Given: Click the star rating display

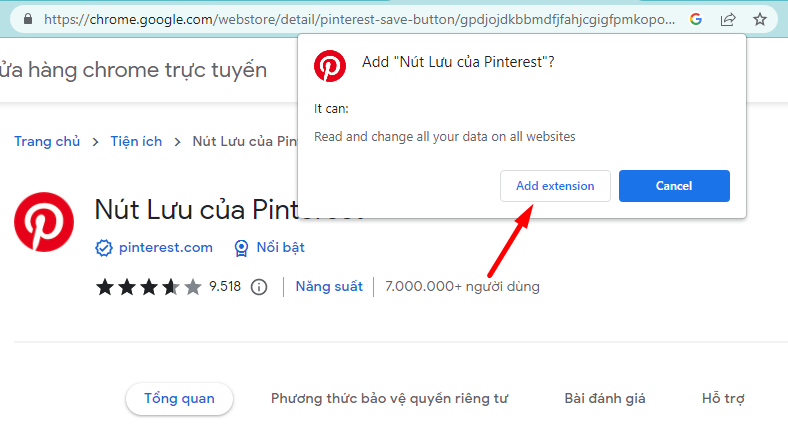Looking at the screenshot, I should click(149, 287).
